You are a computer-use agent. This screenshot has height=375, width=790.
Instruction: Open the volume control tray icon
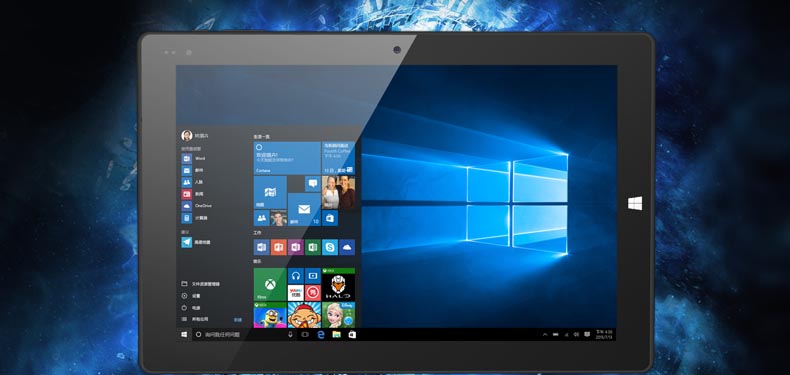(576, 334)
